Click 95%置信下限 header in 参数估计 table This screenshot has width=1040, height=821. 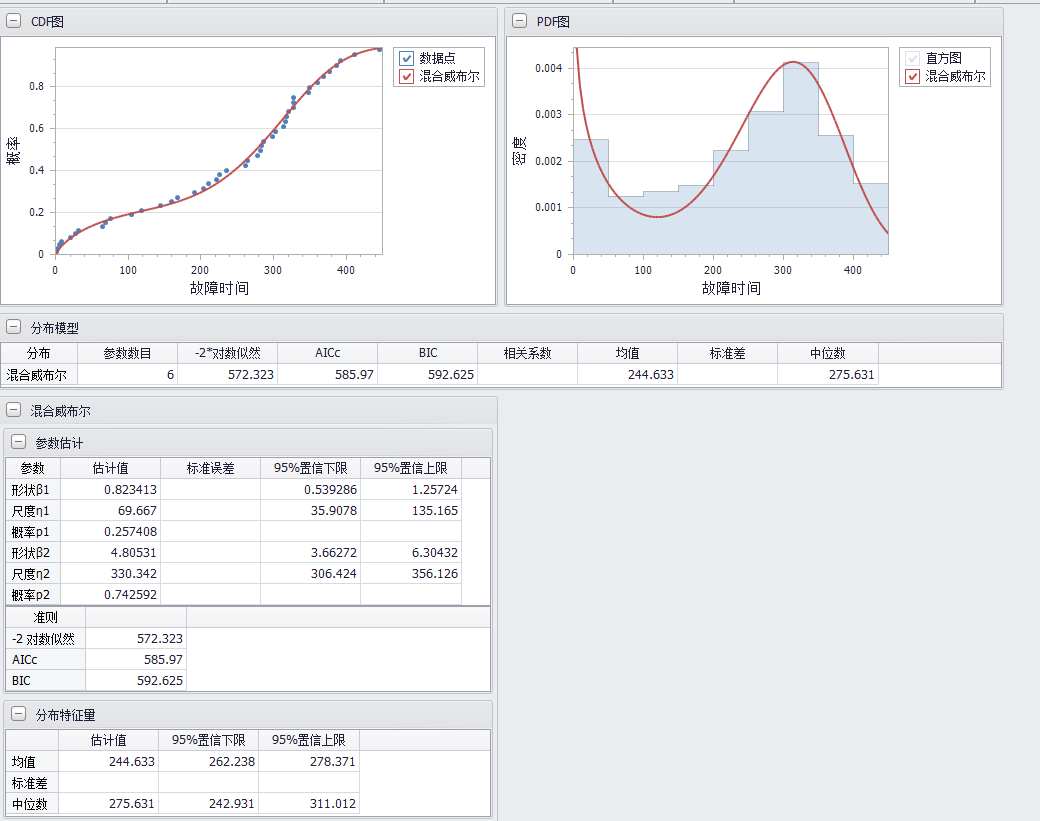coord(310,468)
